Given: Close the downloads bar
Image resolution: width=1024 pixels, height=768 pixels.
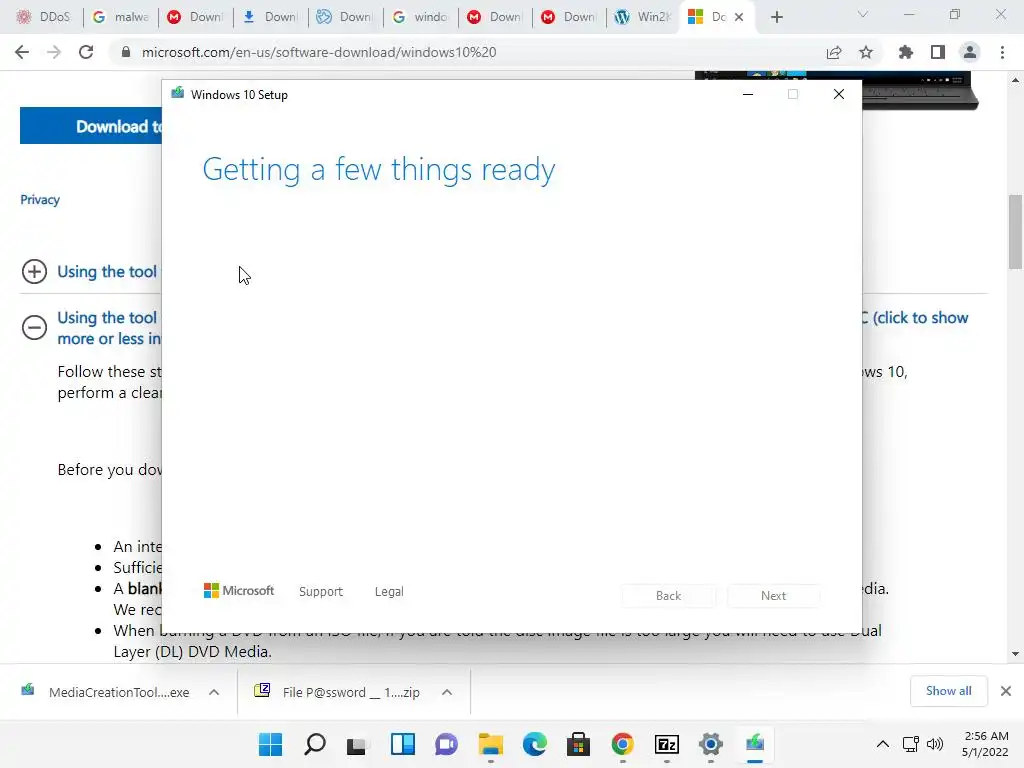Looking at the screenshot, I should click(1006, 691).
